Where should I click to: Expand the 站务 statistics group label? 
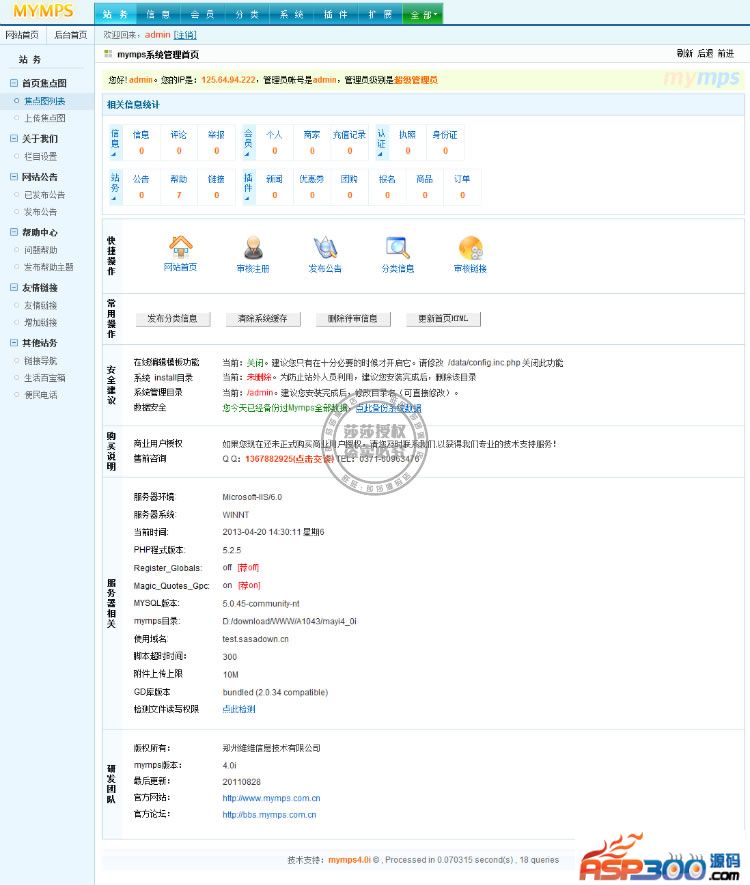pos(115,186)
